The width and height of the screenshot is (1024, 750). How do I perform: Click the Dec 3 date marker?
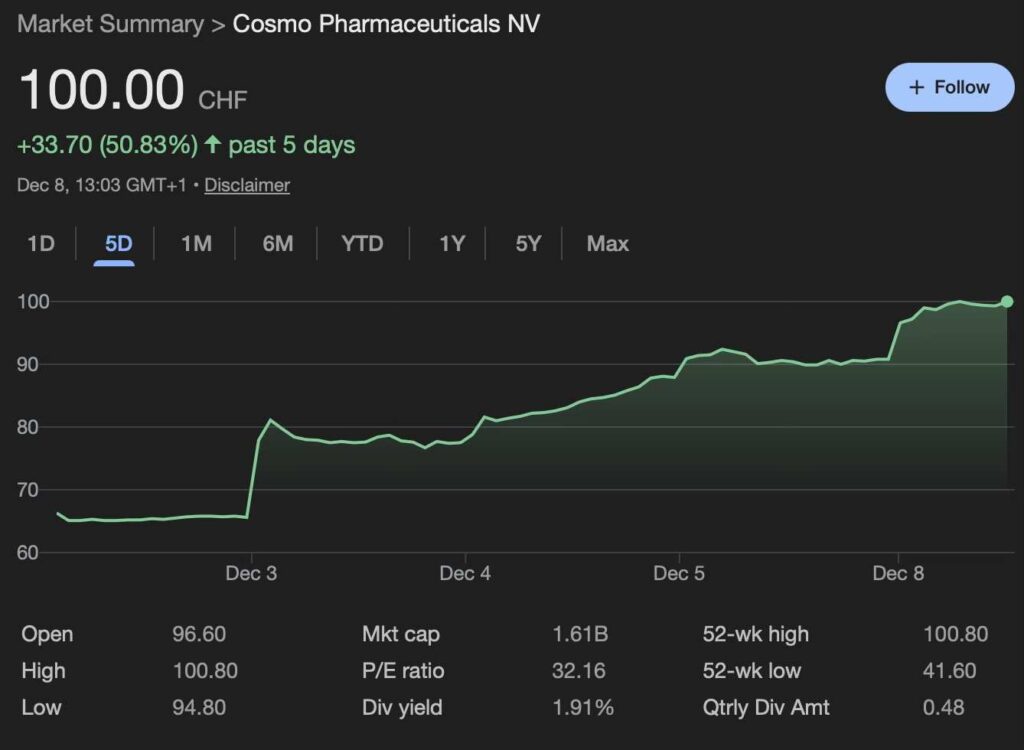click(251, 573)
